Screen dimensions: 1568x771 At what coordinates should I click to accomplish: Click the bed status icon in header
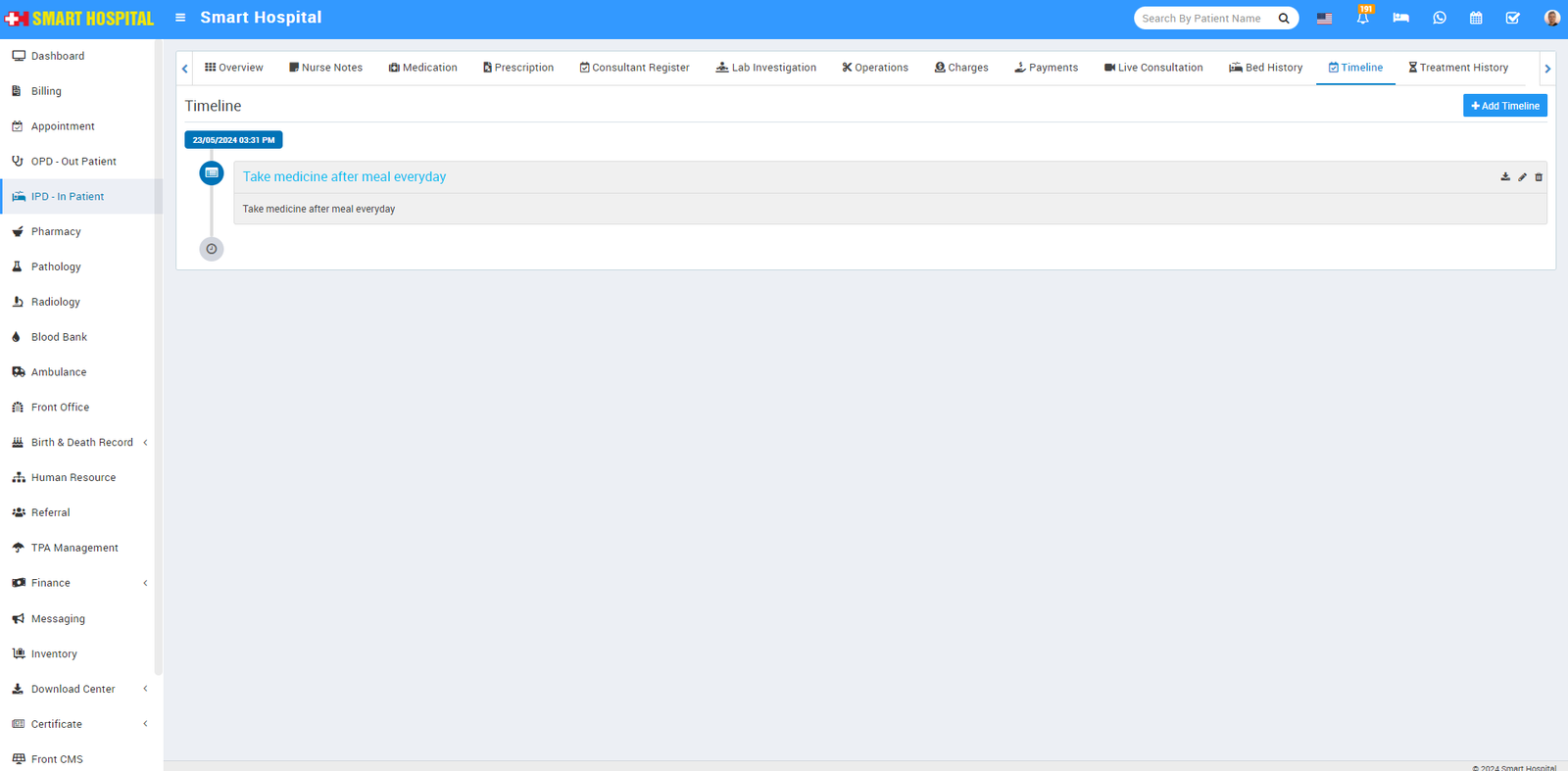[x=1400, y=18]
